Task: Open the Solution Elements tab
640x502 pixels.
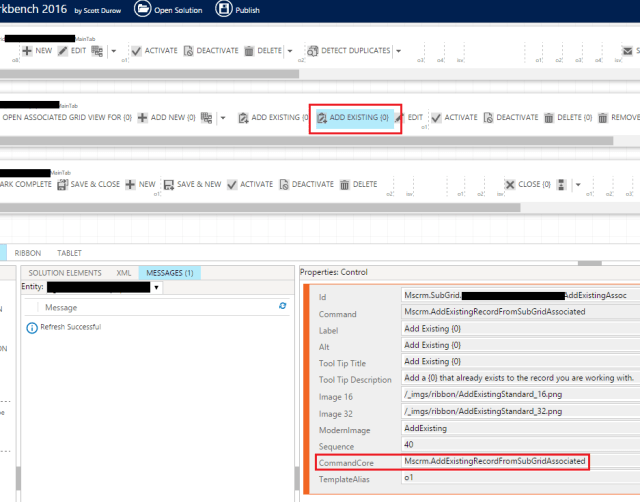Action: pos(65,272)
